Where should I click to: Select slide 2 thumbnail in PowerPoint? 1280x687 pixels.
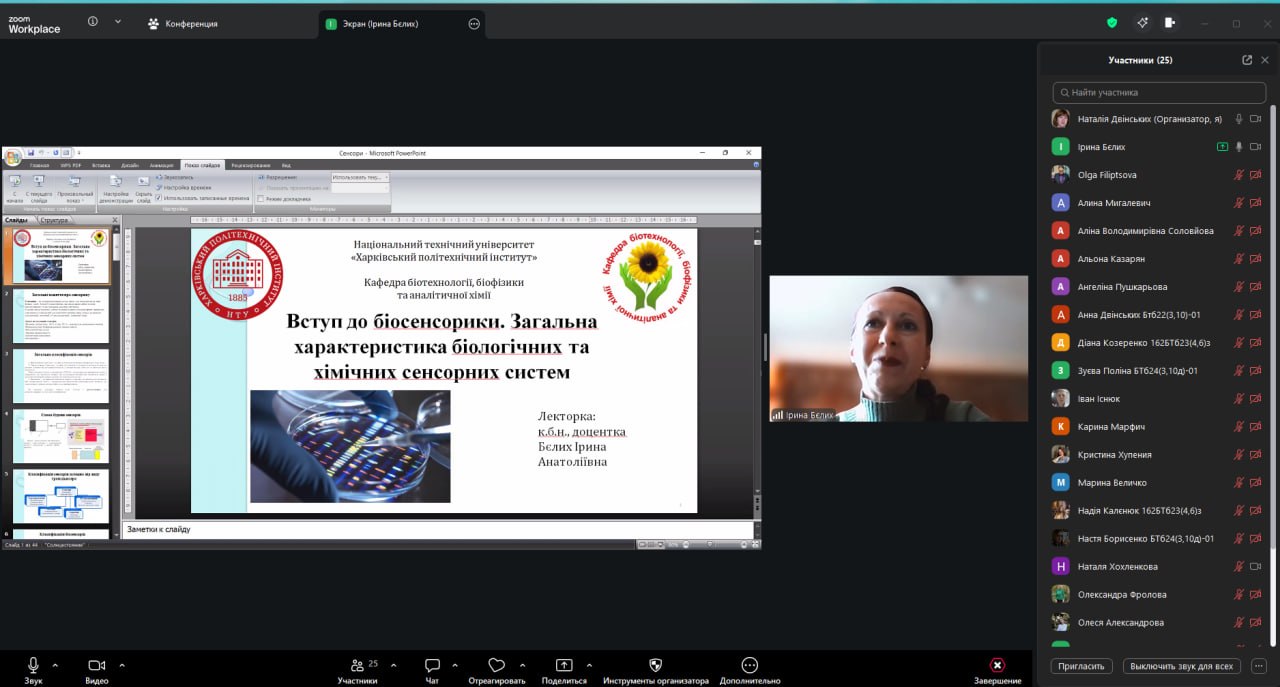coord(60,316)
